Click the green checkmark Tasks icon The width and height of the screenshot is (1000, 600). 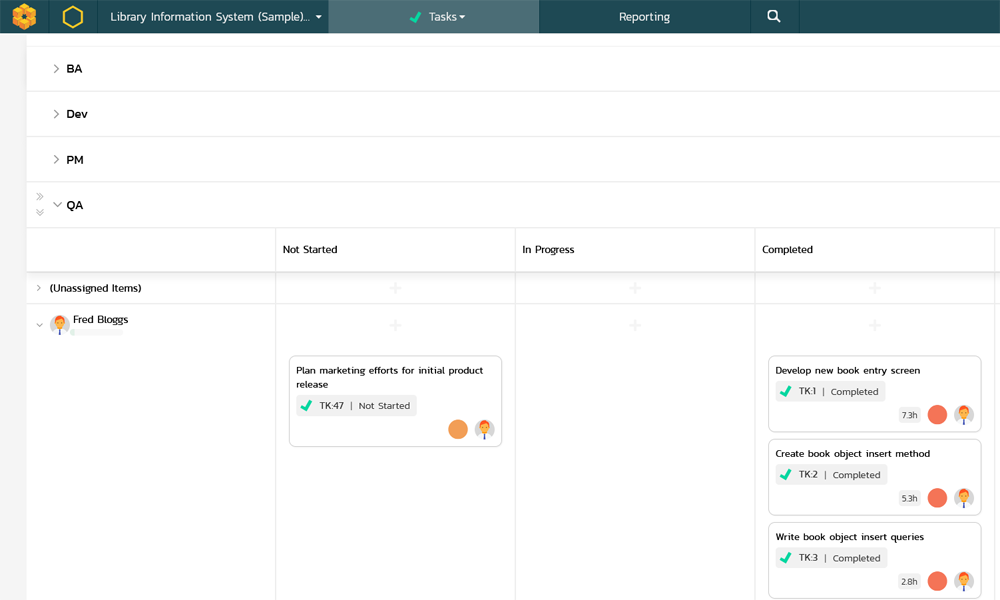click(x=417, y=17)
